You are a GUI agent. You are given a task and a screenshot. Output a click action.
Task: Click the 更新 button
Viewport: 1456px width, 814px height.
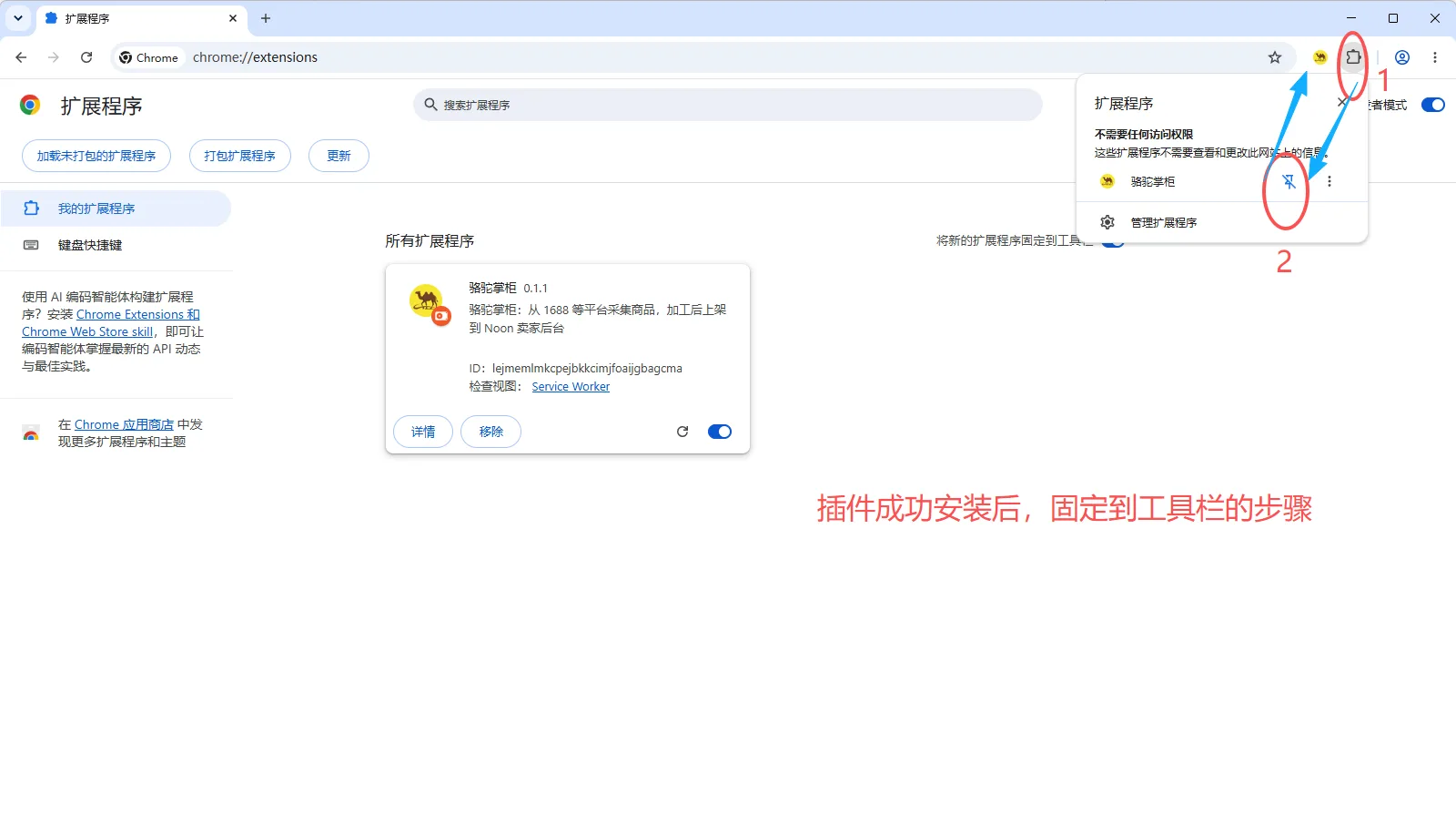point(339,156)
